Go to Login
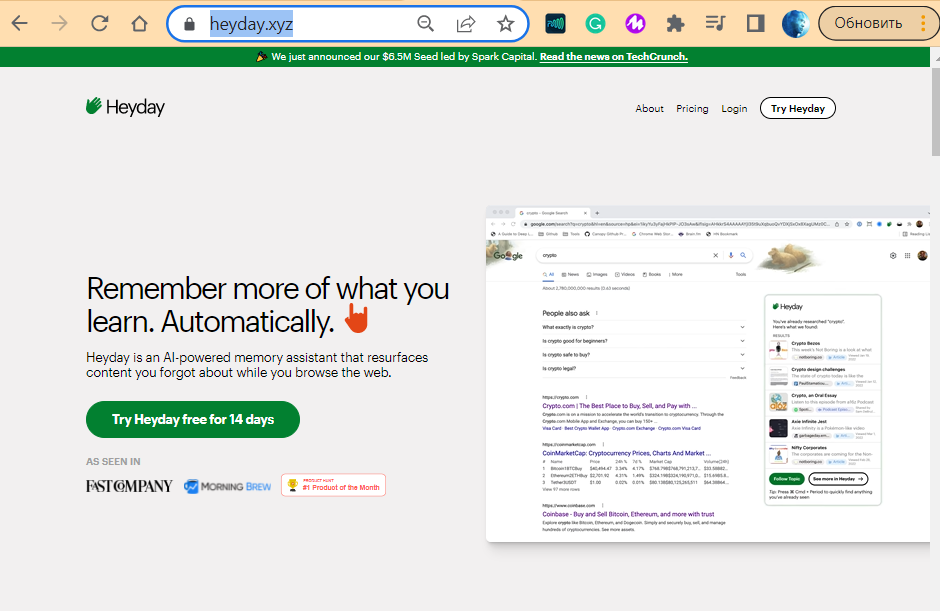This screenshot has width=940, height=611. pyautogui.click(x=734, y=109)
